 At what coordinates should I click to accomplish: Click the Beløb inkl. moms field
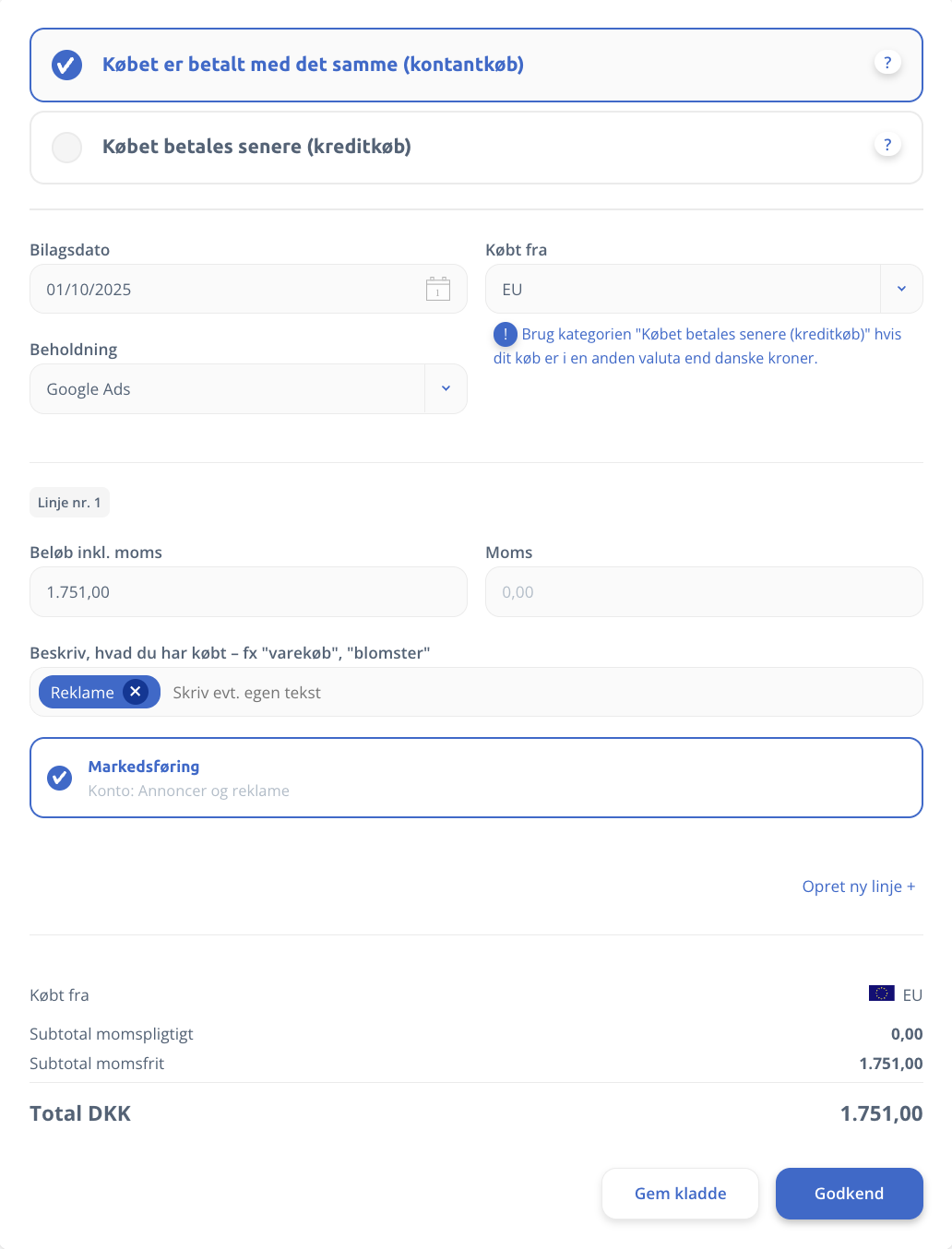(x=248, y=592)
